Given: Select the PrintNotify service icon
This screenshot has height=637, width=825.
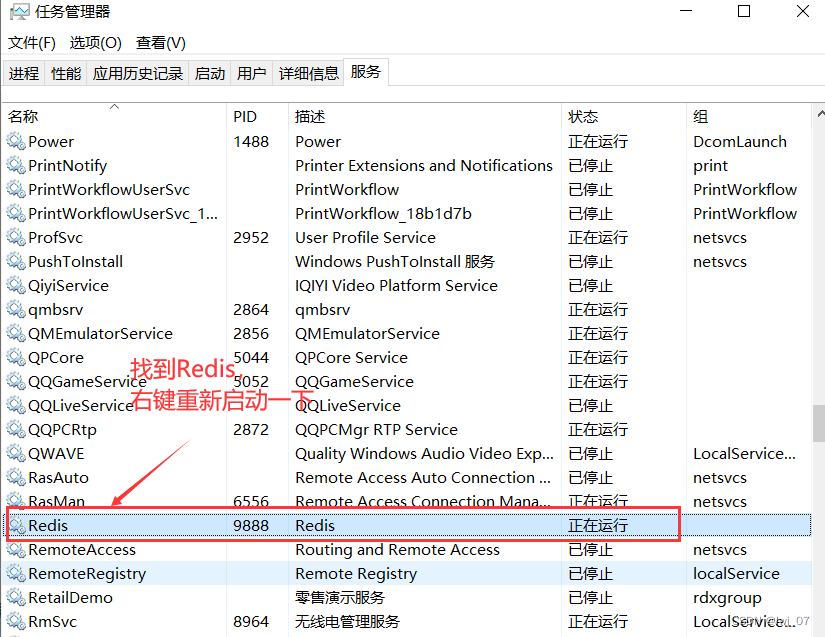Looking at the screenshot, I should pos(16,166).
